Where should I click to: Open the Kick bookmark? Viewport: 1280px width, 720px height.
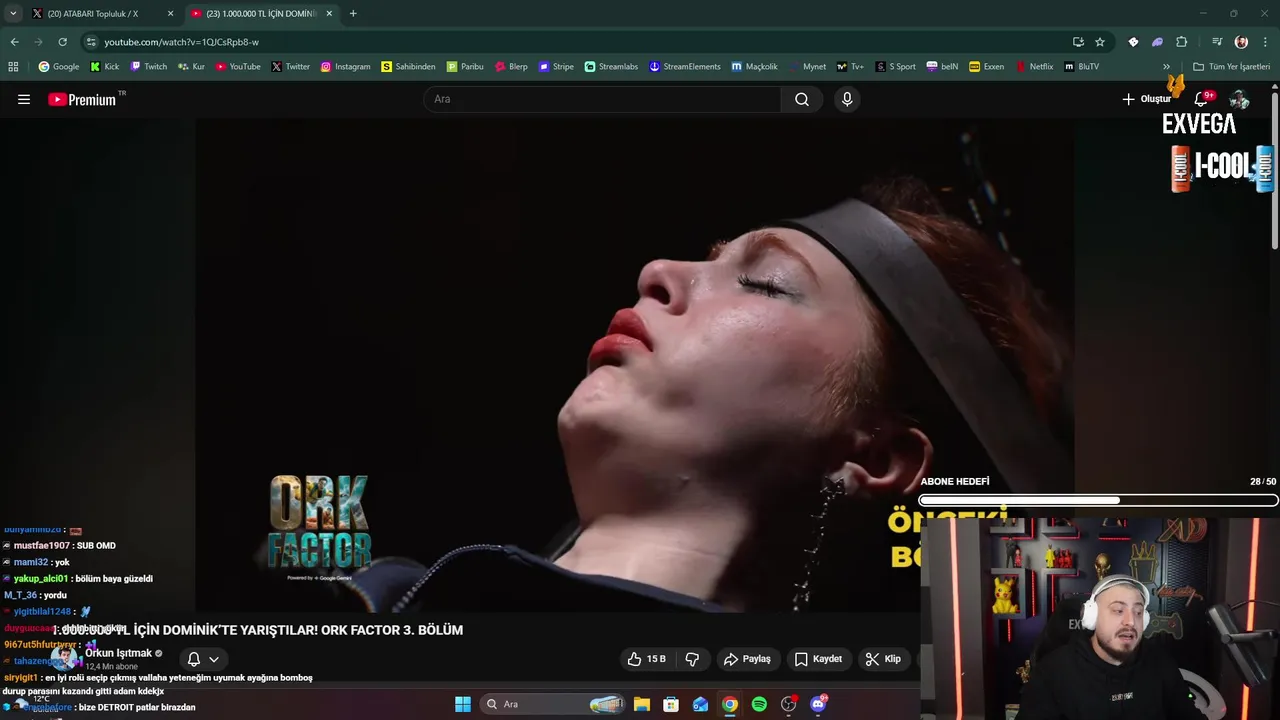click(x=104, y=67)
